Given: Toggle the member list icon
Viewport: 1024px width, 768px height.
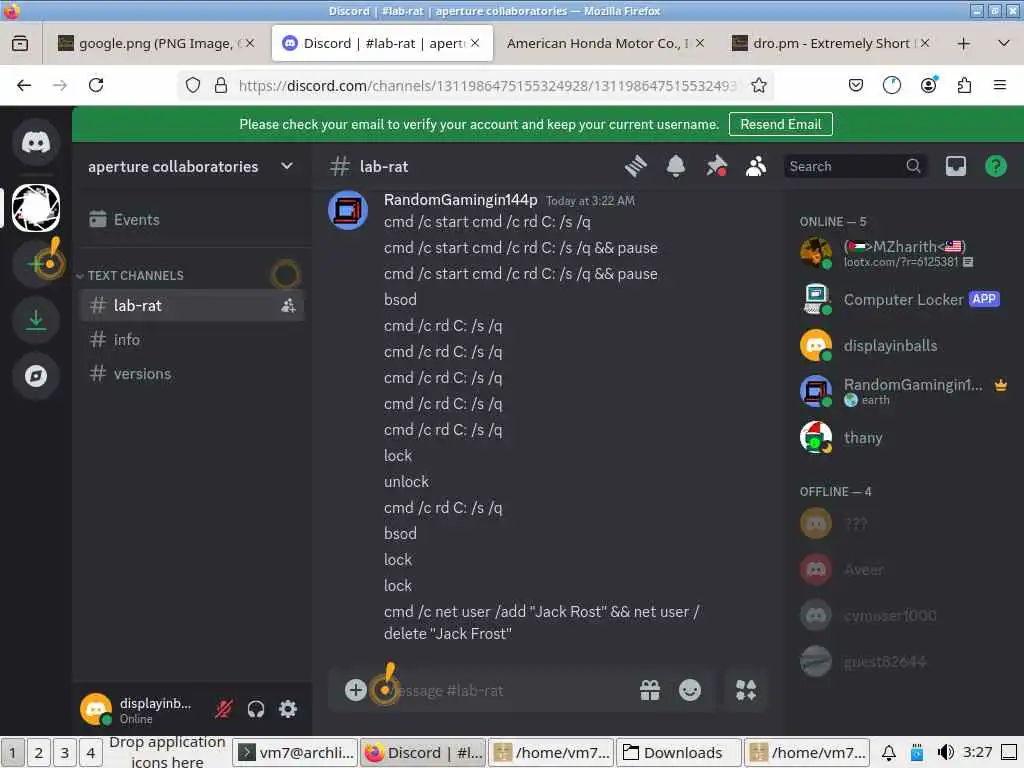Looking at the screenshot, I should pos(756,167).
